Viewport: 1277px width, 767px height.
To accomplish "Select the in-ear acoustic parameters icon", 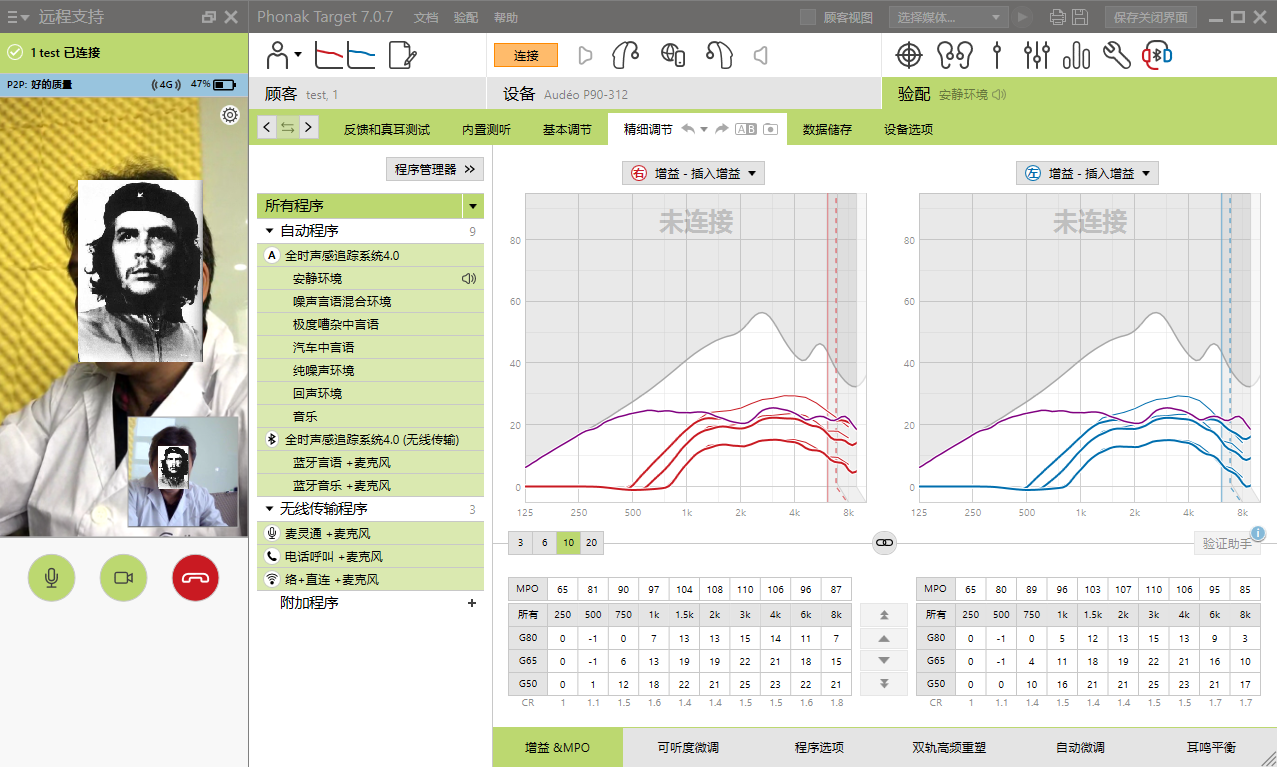I will tap(719, 54).
